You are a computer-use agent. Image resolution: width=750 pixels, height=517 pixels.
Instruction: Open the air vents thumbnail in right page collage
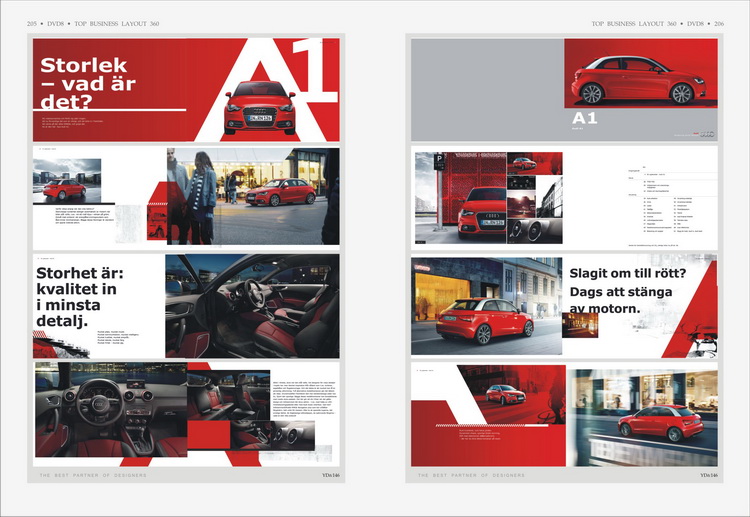[x=534, y=231]
